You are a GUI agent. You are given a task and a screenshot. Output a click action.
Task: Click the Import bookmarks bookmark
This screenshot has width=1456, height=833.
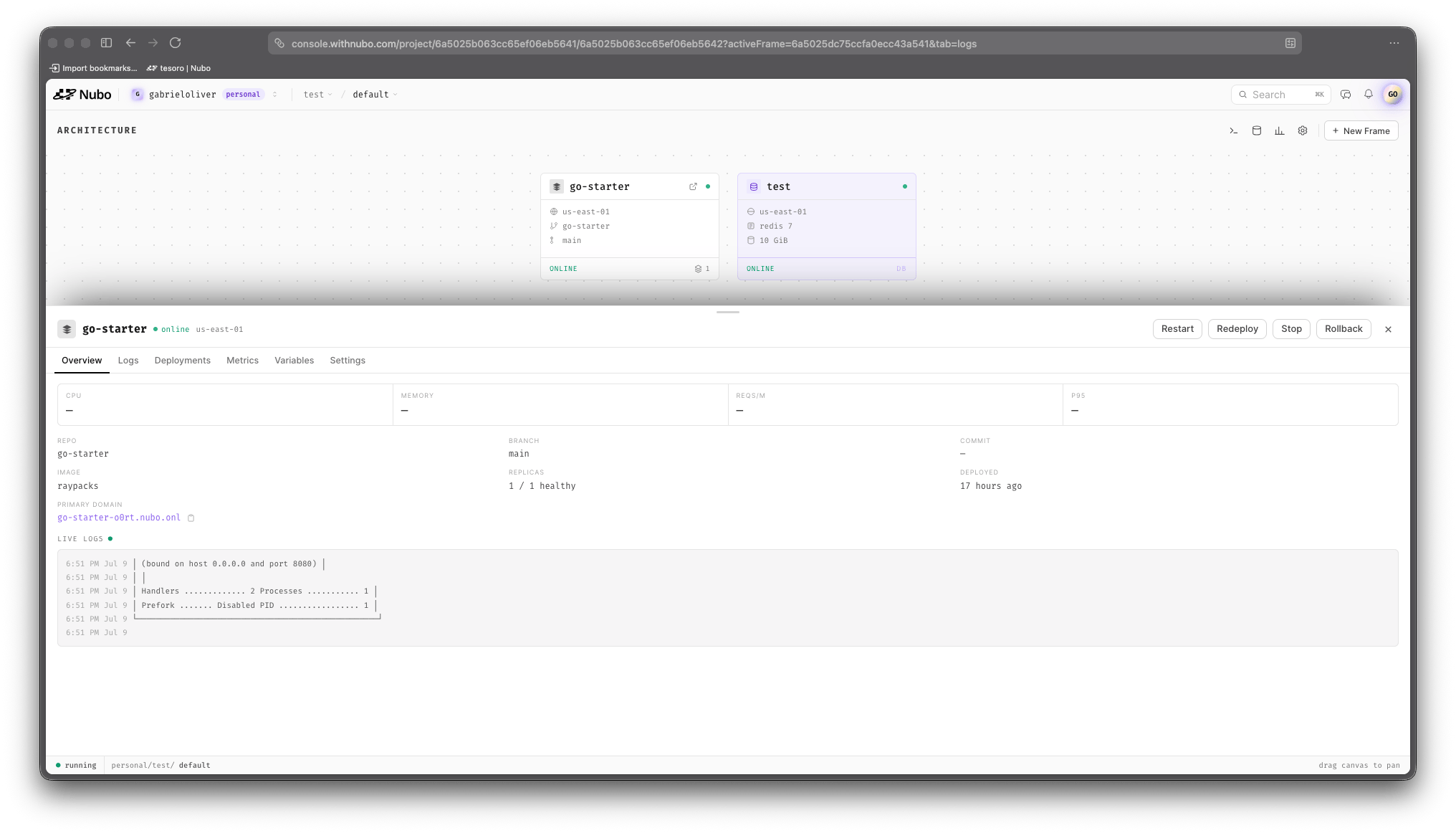tap(93, 68)
